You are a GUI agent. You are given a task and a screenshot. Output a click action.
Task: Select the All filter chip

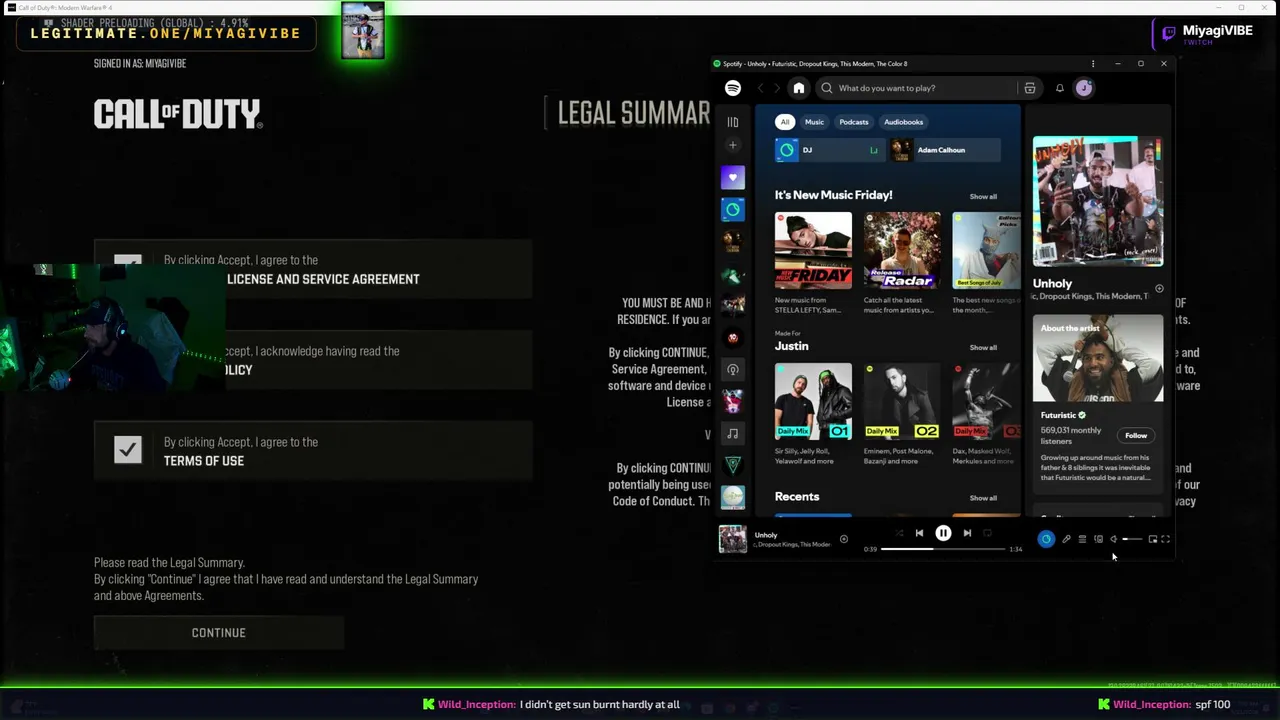[785, 122]
